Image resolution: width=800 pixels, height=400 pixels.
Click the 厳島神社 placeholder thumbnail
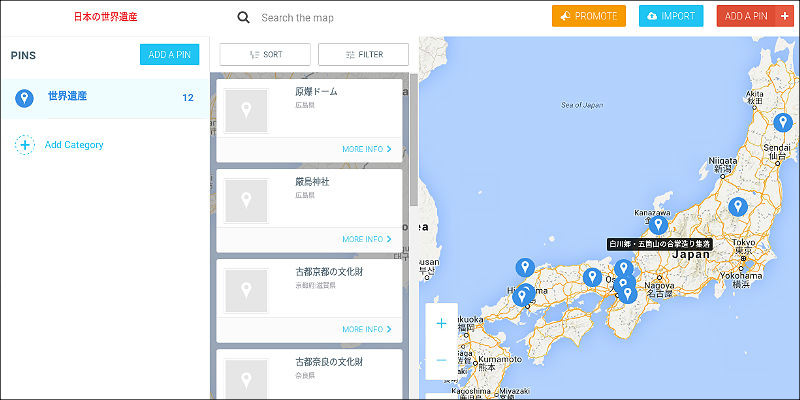(x=246, y=201)
